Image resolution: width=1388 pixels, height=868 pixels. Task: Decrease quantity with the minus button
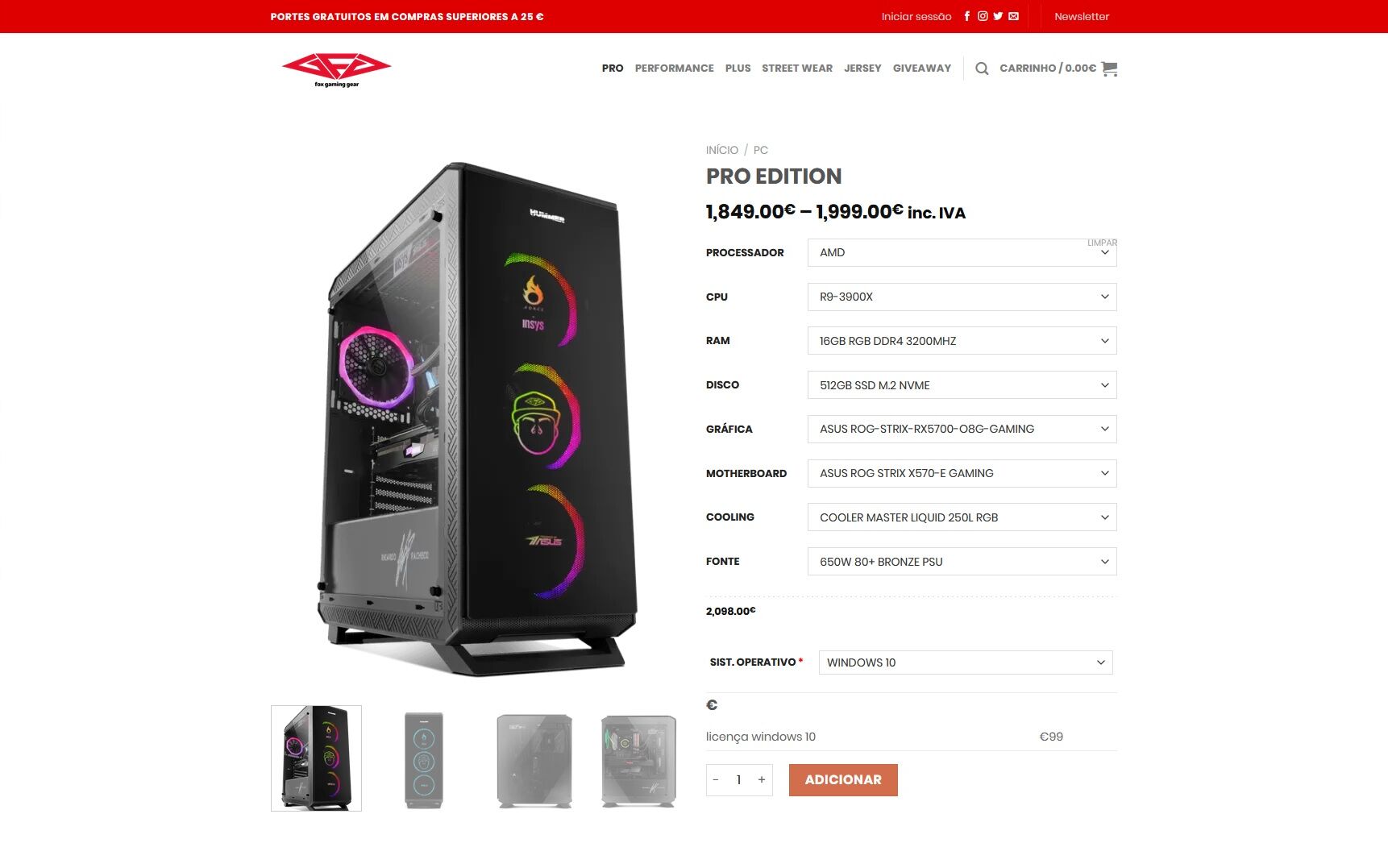716,780
